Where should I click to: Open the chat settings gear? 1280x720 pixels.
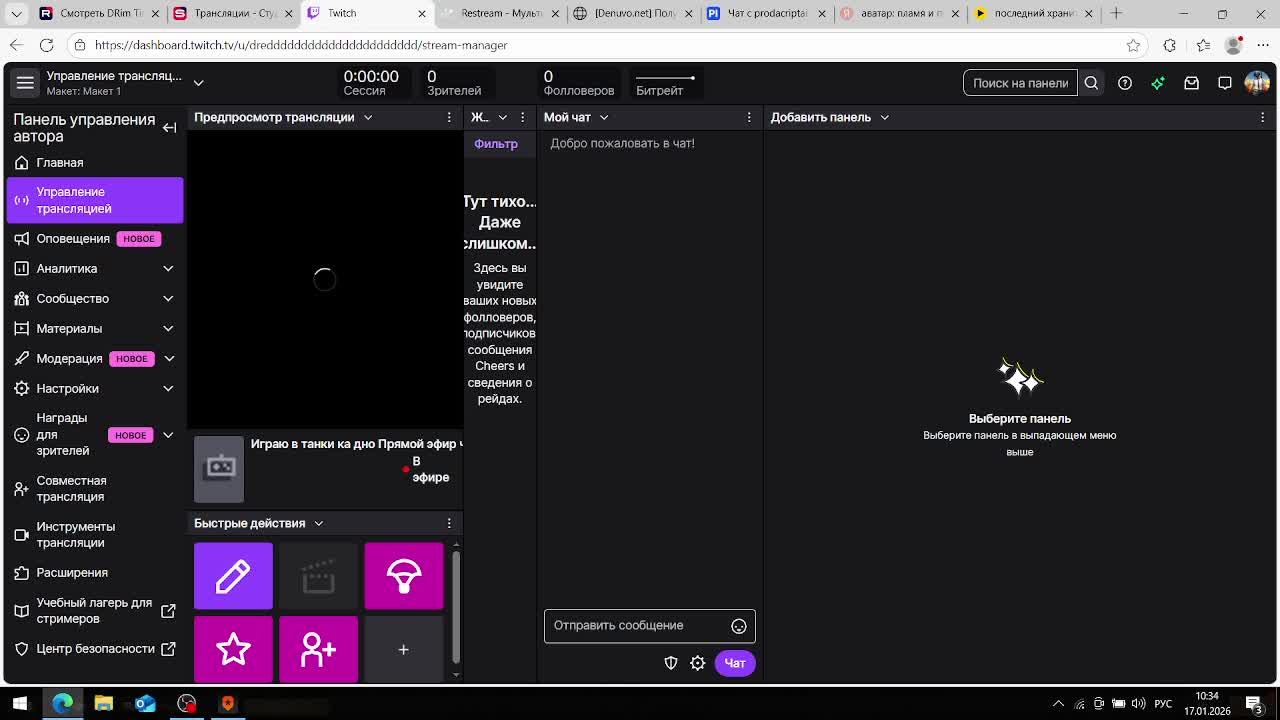tap(698, 663)
